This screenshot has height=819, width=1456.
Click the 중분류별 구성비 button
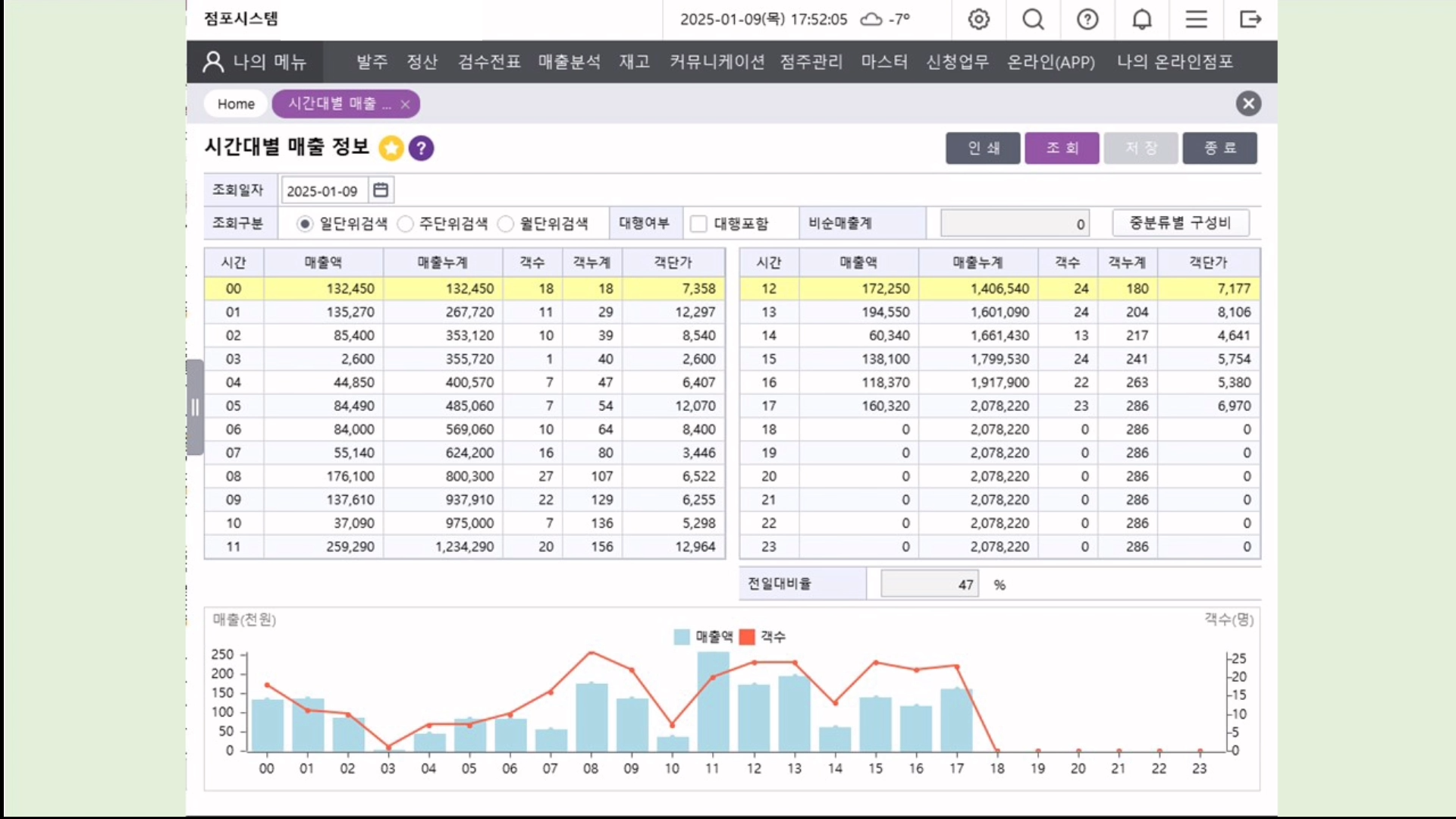click(x=1180, y=223)
